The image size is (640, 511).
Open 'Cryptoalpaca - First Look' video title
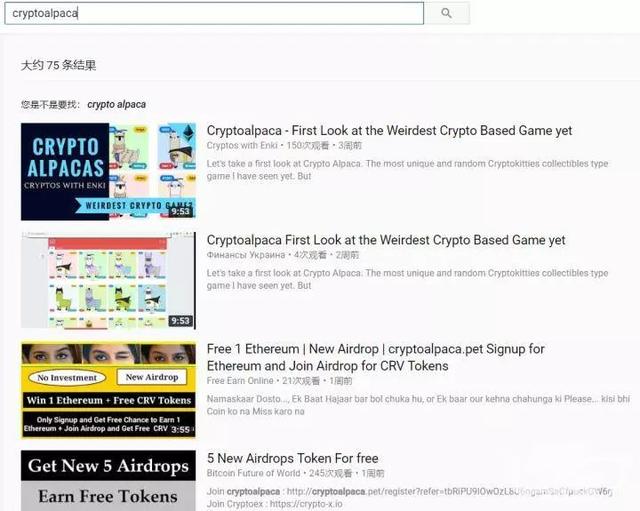389,131
